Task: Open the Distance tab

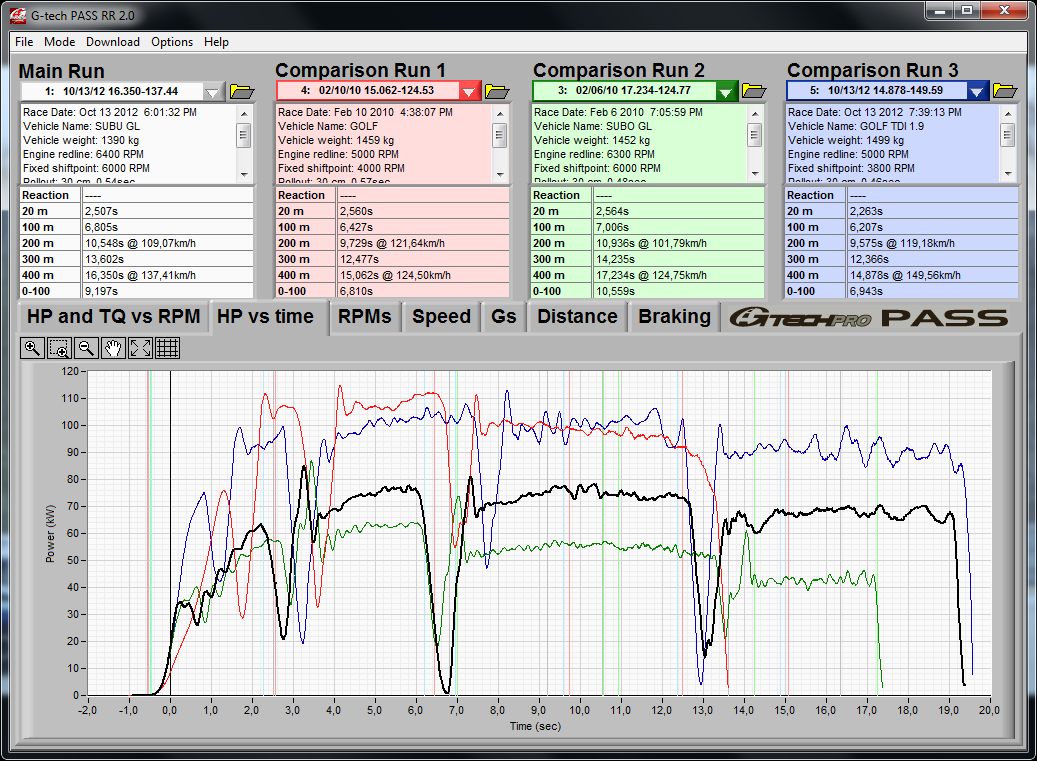Action: (x=577, y=317)
